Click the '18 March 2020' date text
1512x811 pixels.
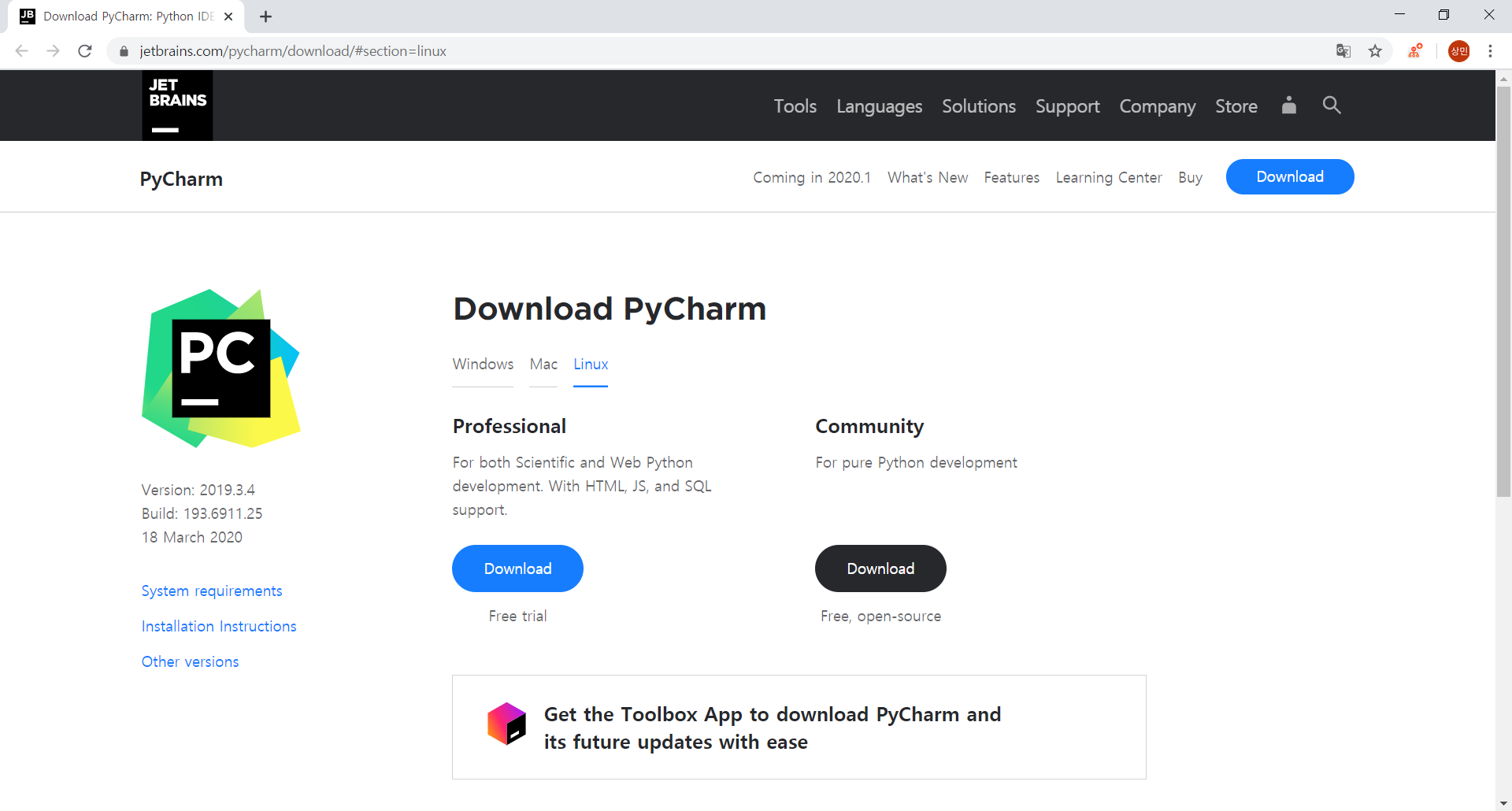pos(192,537)
